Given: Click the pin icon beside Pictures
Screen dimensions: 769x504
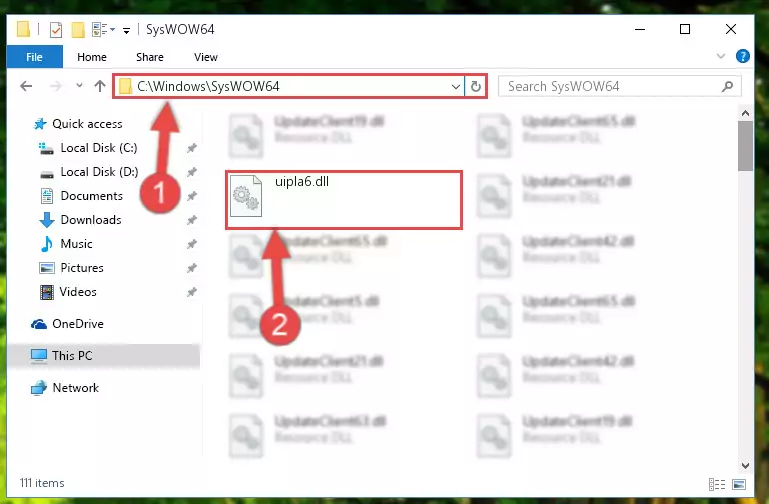Looking at the screenshot, I should click(192, 268).
